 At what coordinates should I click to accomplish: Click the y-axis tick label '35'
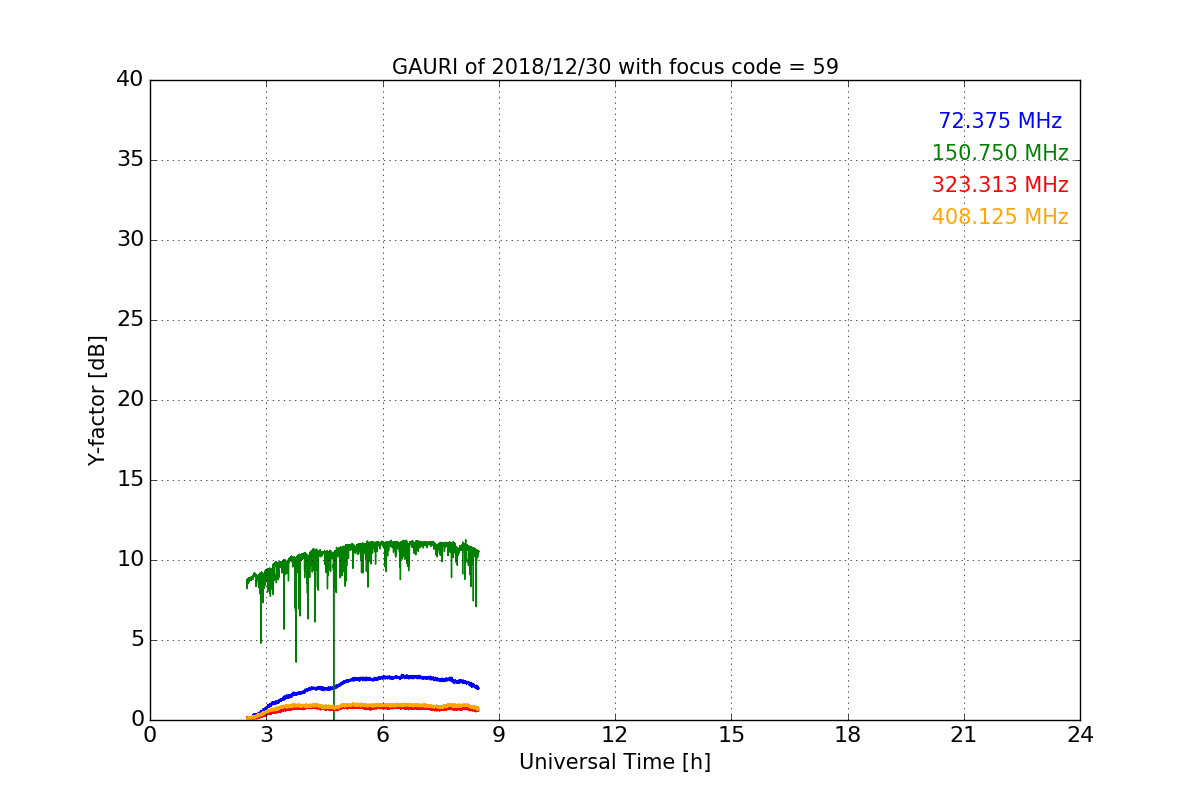click(x=130, y=160)
